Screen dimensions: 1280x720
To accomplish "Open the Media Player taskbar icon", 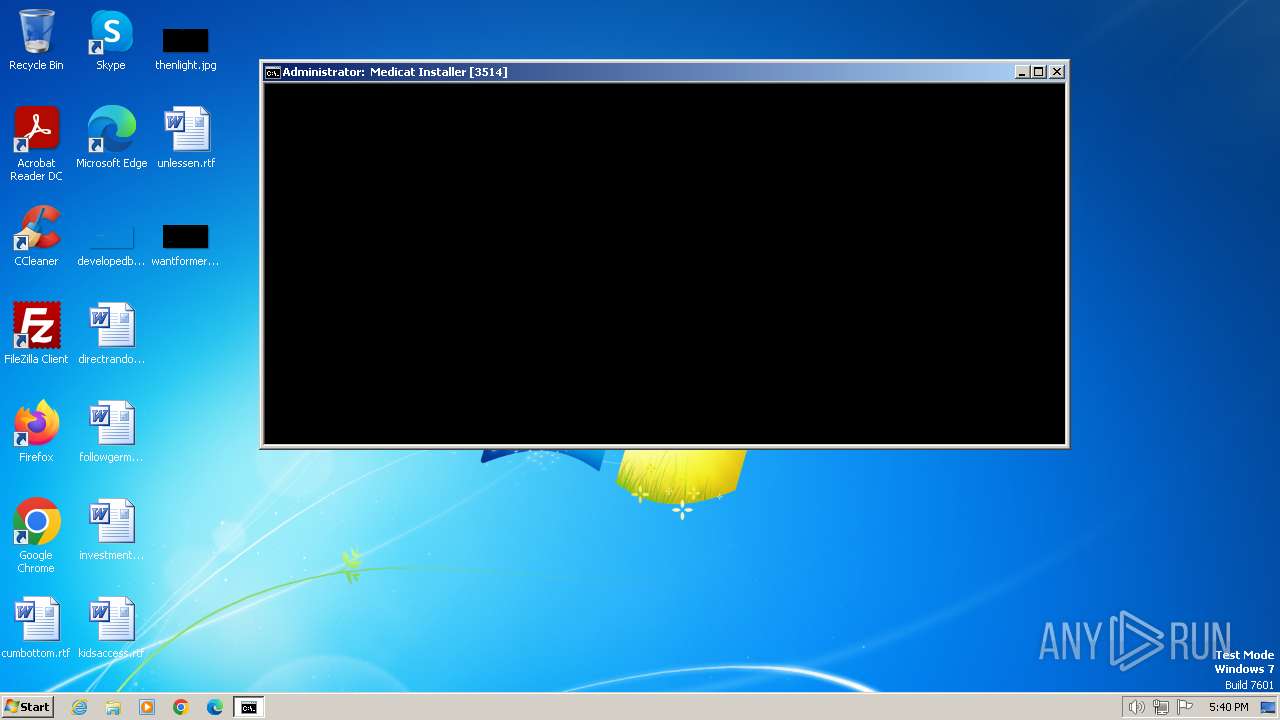I will 147,707.
